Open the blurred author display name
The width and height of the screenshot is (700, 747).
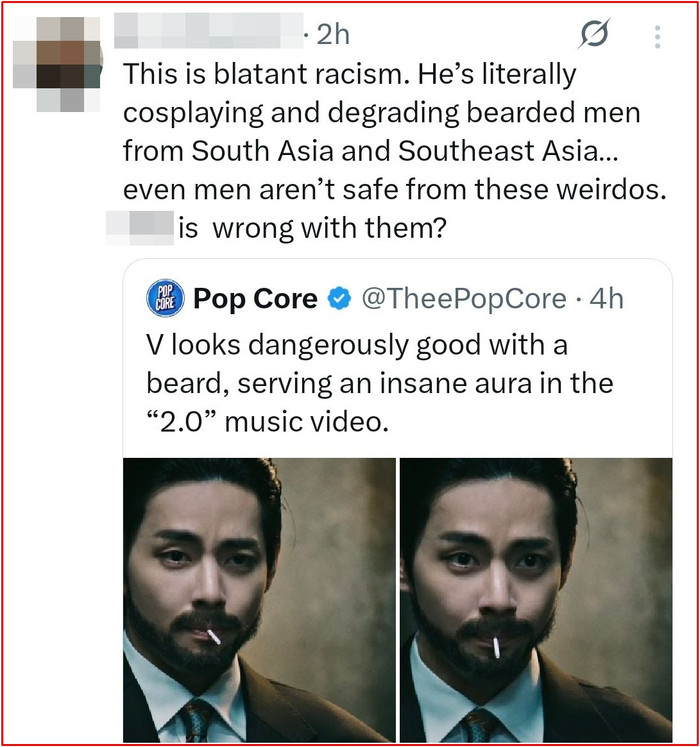[x=209, y=35]
